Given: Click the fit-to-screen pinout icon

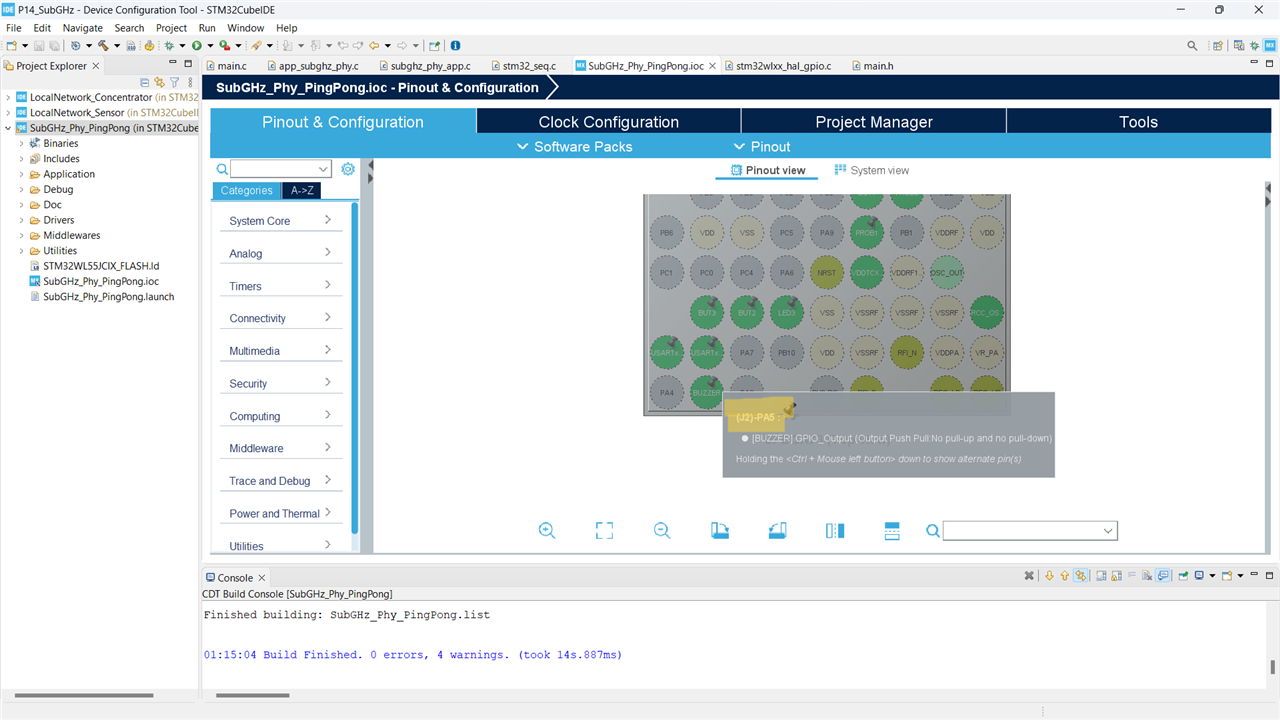Looking at the screenshot, I should tap(604, 531).
